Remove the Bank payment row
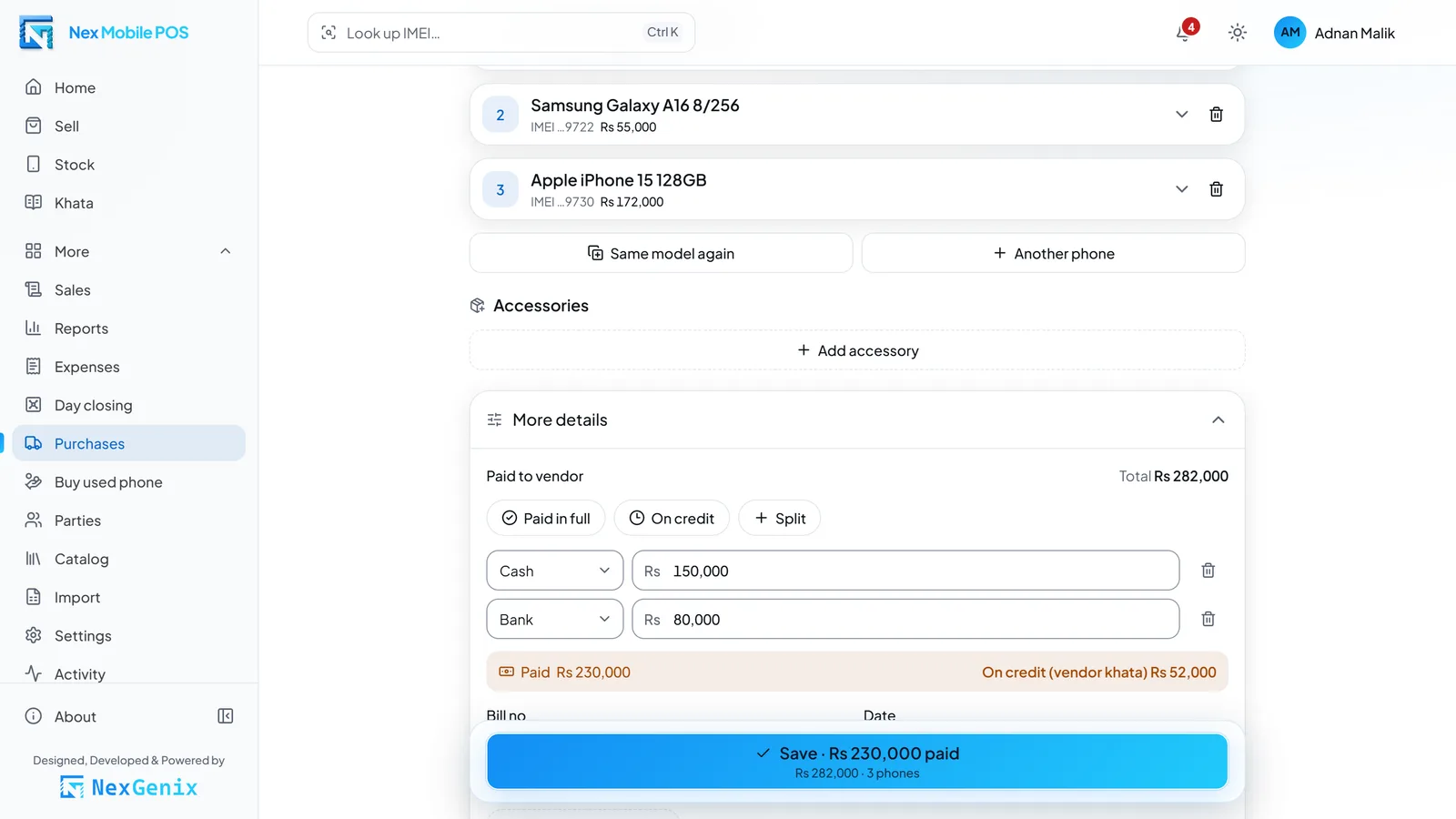The image size is (1456, 819). (1208, 619)
